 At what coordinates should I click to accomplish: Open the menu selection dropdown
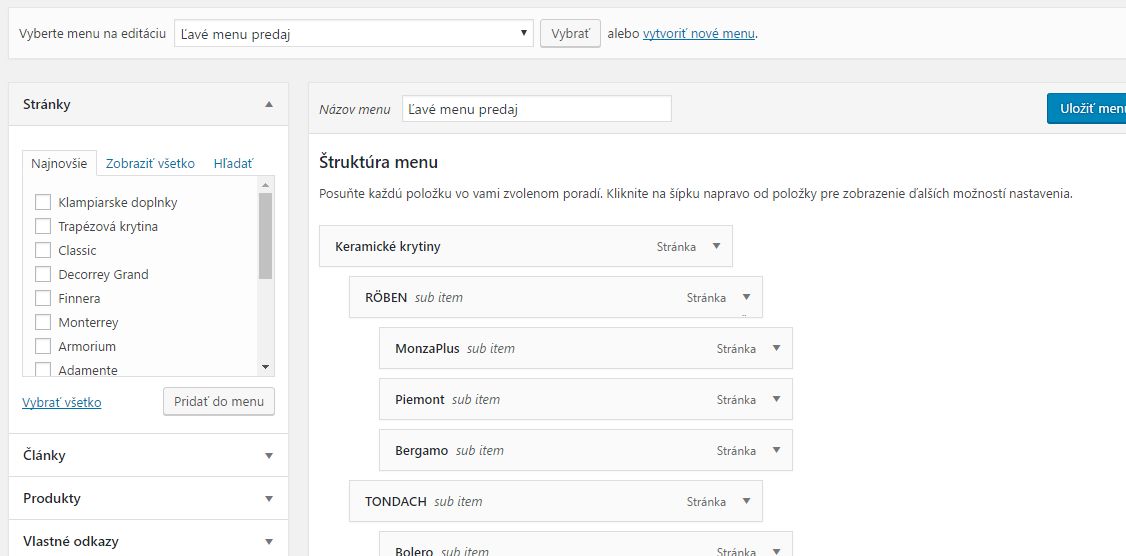[353, 34]
